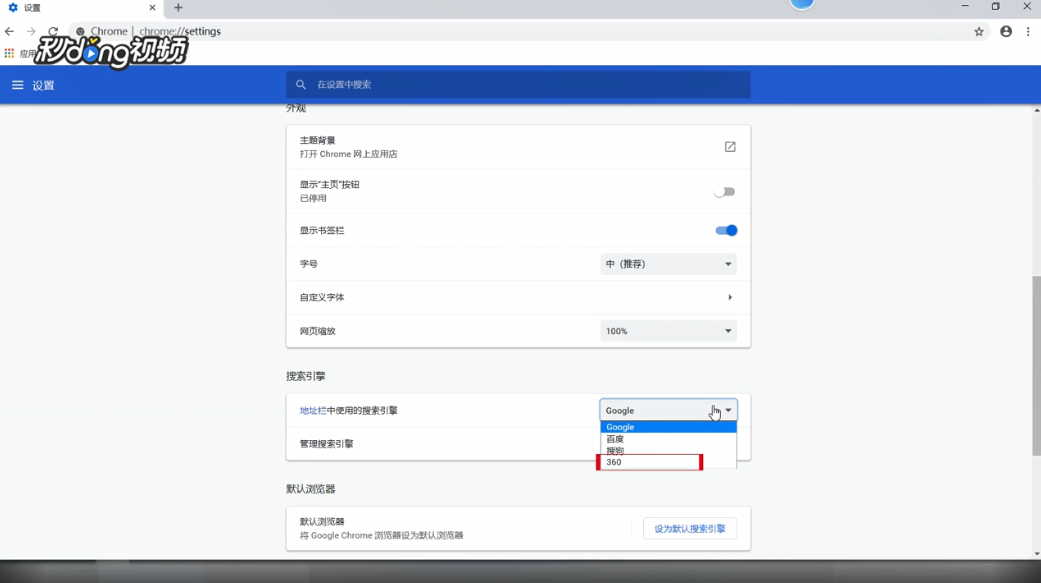This screenshot has height=583, width=1041.
Task: Click the 地址栏 link
Action: click(x=313, y=410)
